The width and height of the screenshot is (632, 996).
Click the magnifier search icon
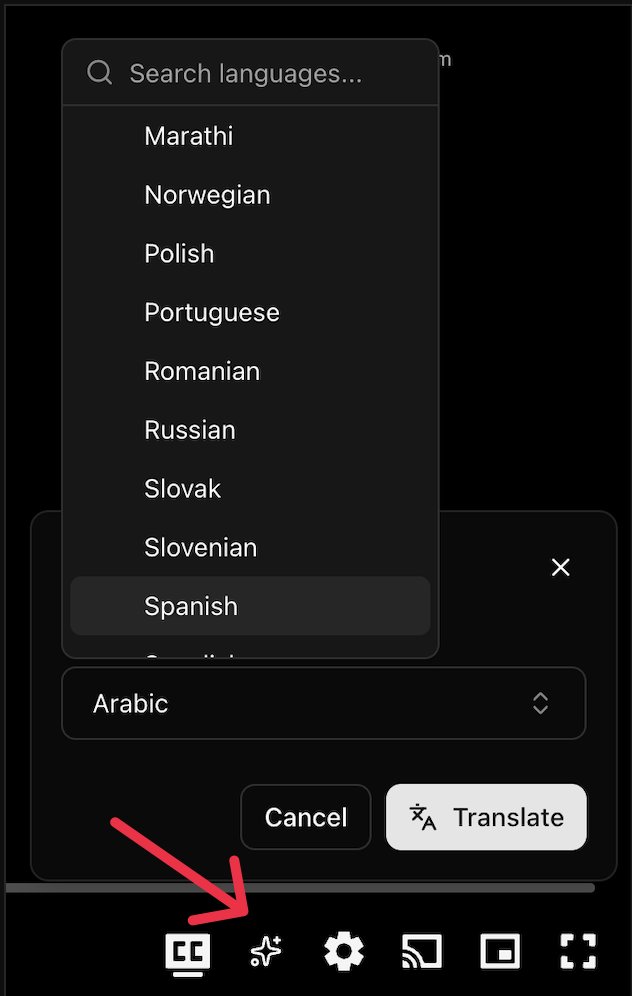point(100,73)
